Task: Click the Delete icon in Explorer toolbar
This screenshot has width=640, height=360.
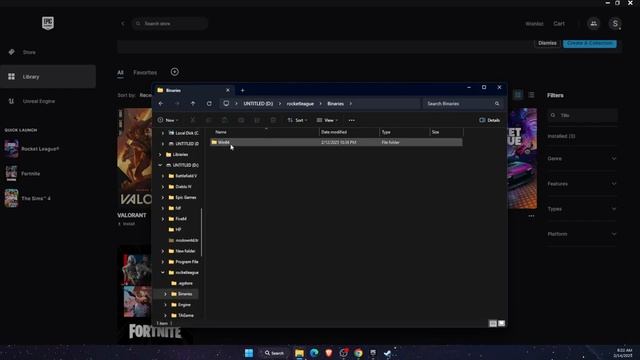Action: pyautogui.click(x=273, y=120)
